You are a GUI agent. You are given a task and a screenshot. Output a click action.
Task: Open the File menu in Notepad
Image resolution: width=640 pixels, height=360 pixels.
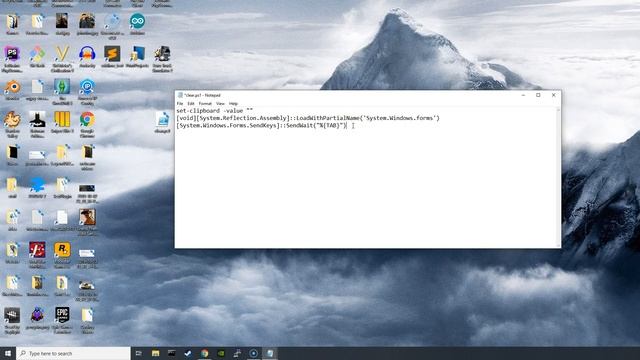(x=180, y=104)
